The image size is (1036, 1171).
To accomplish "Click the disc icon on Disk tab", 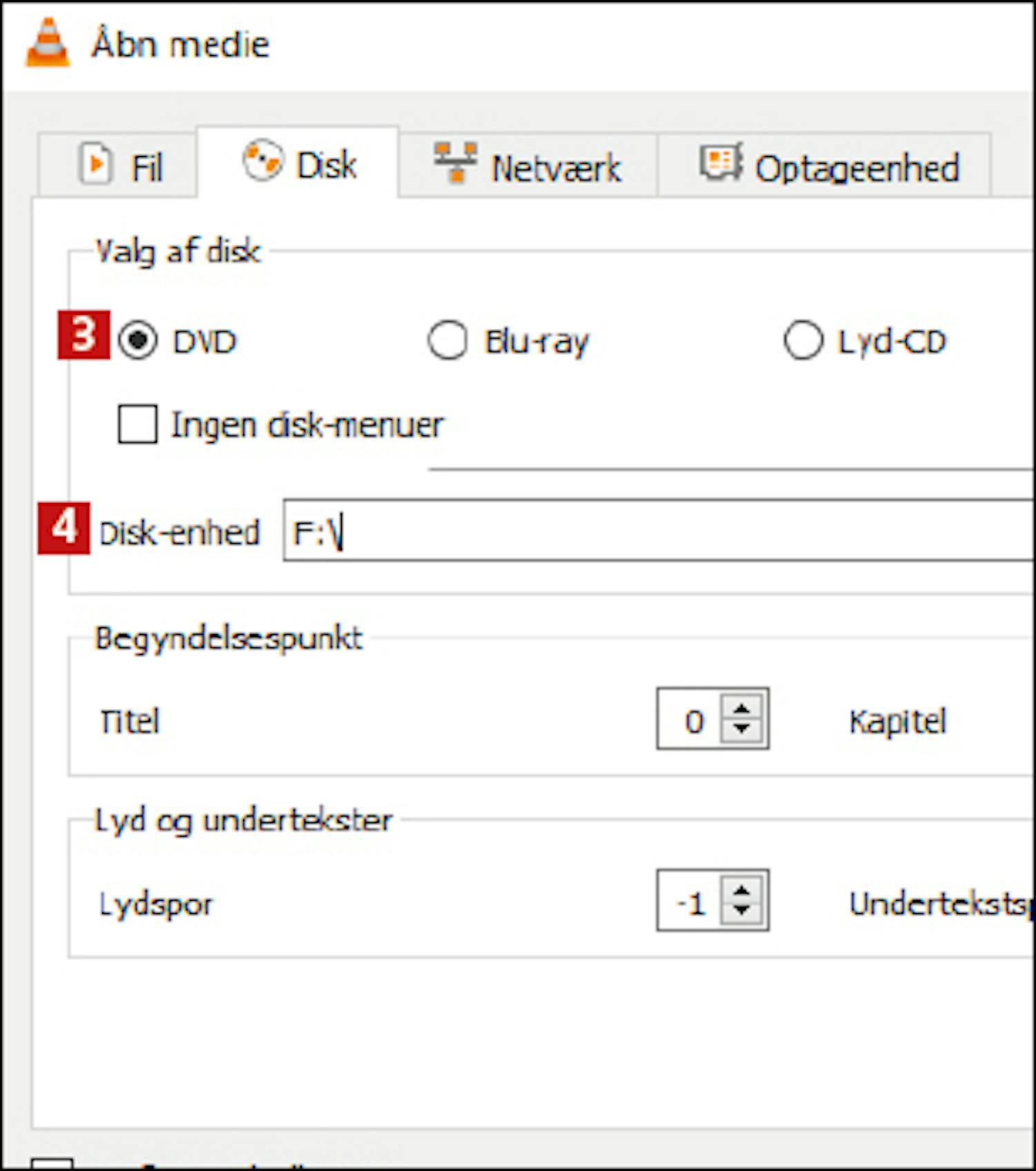I will 262,160.
